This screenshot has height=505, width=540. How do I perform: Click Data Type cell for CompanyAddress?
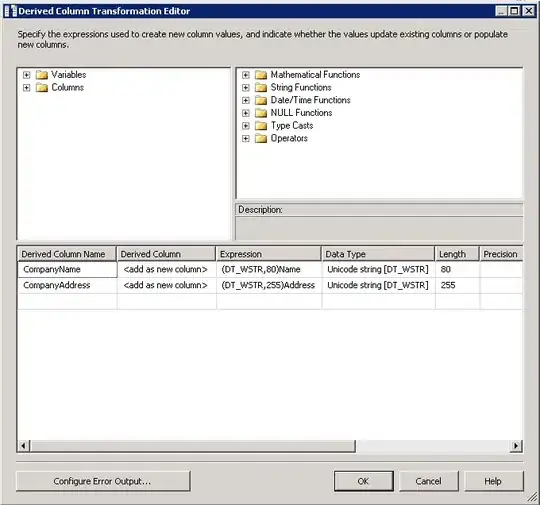point(378,285)
